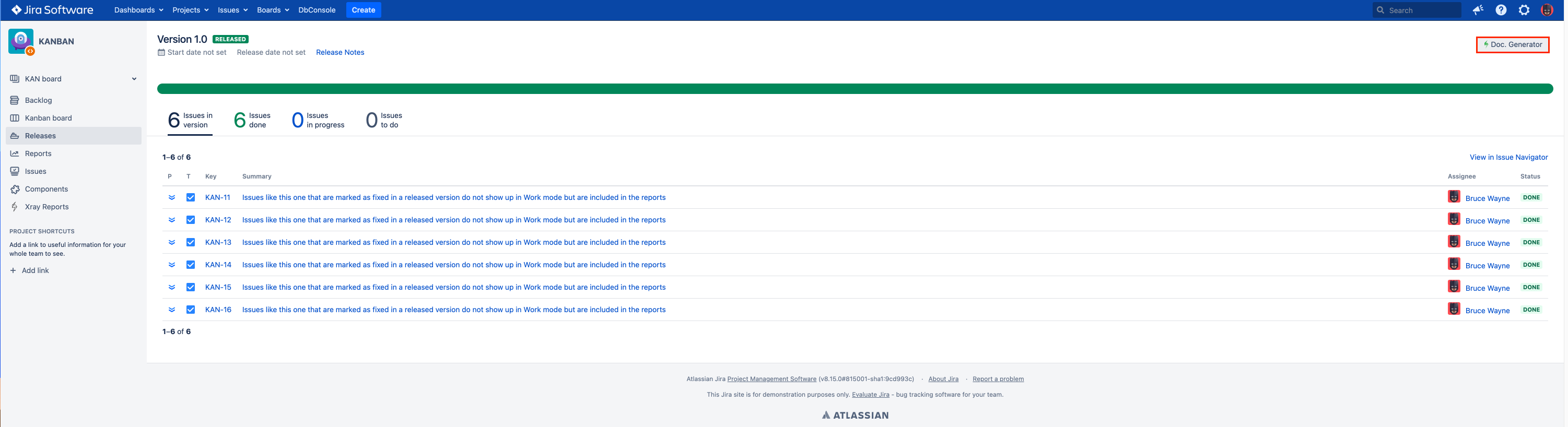Click priority icon of KAN-14

click(172, 265)
